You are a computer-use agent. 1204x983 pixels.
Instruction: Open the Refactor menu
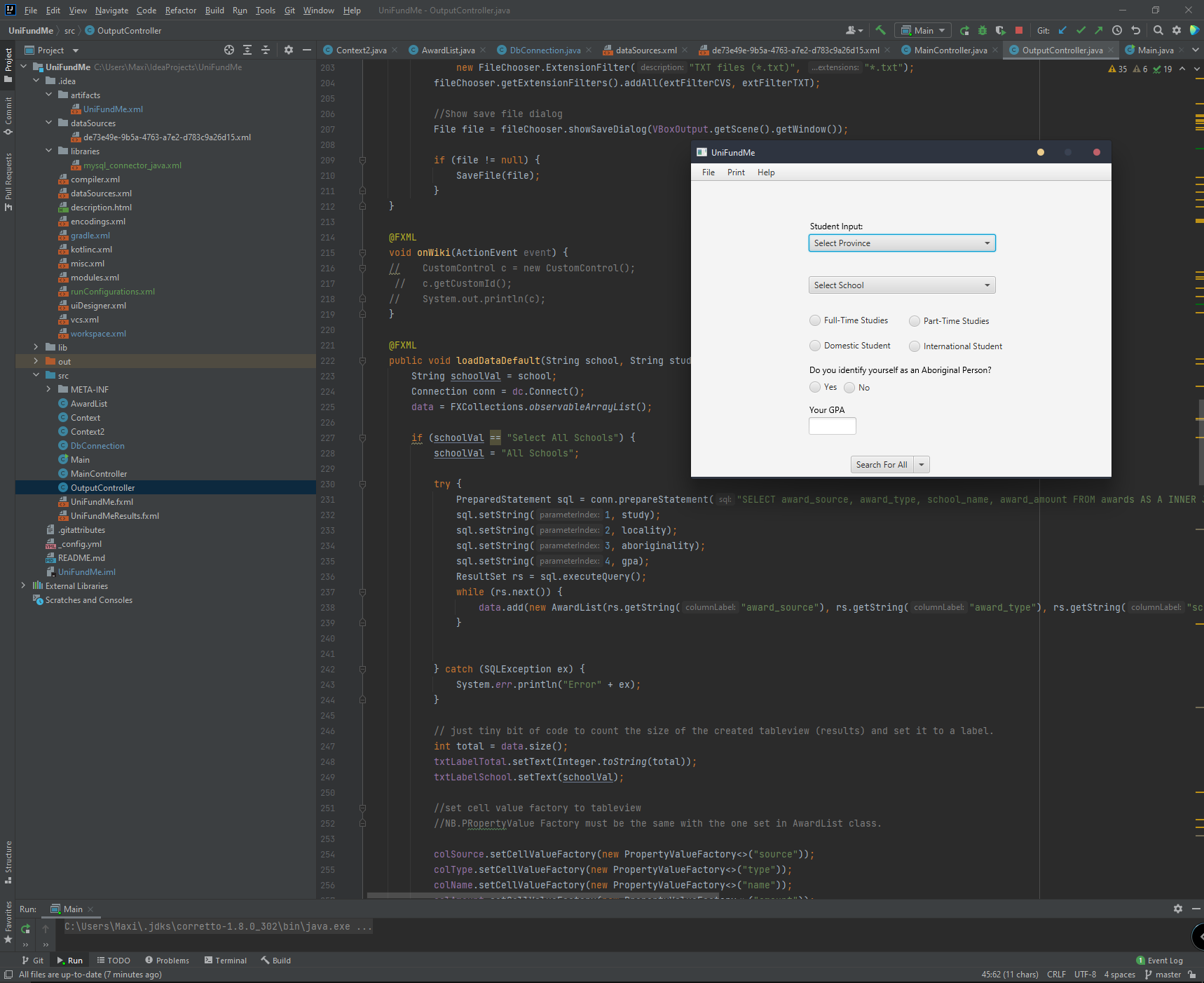pyautogui.click(x=181, y=11)
